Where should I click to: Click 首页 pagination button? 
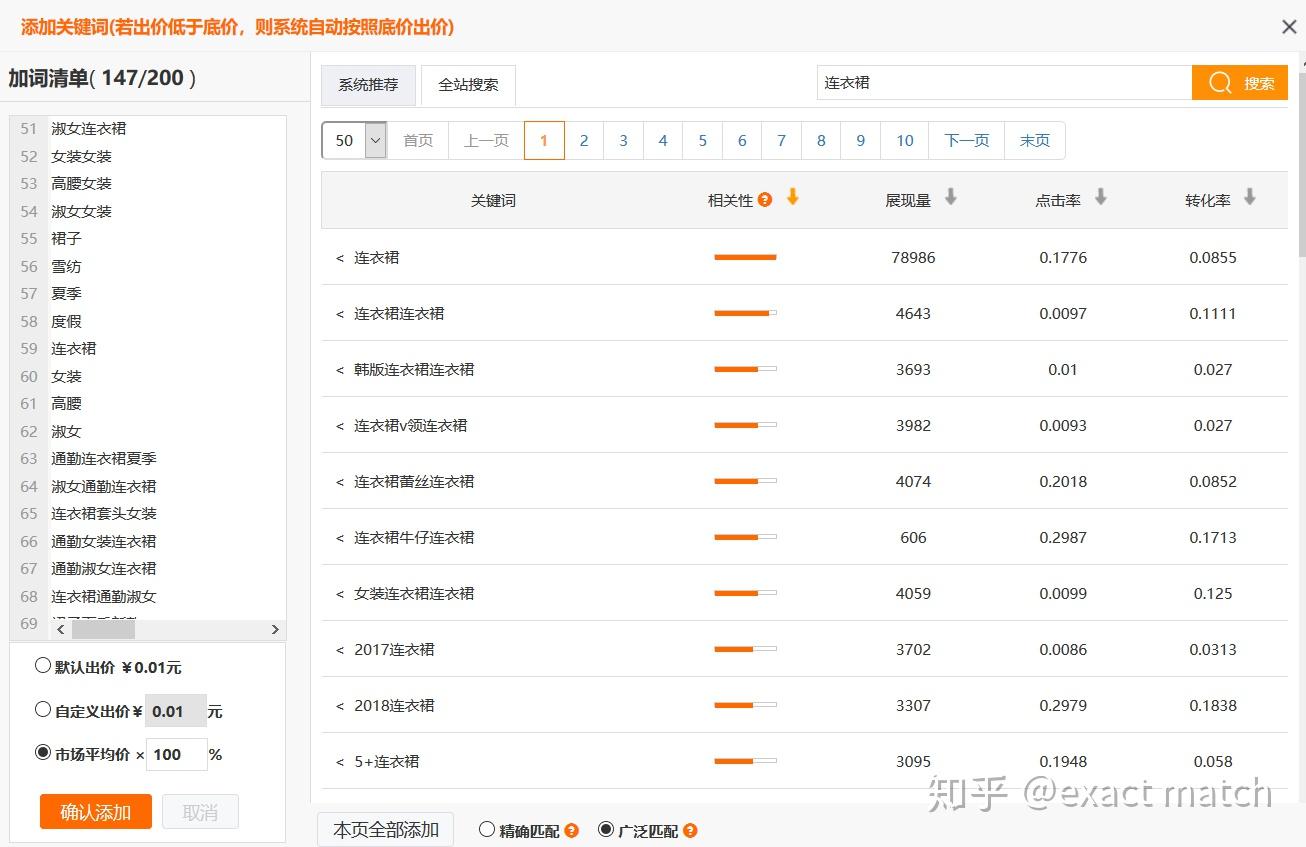[x=418, y=141]
